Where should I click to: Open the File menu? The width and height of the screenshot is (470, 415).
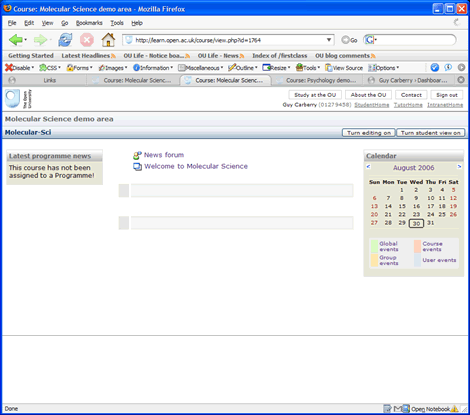pyautogui.click(x=12, y=23)
